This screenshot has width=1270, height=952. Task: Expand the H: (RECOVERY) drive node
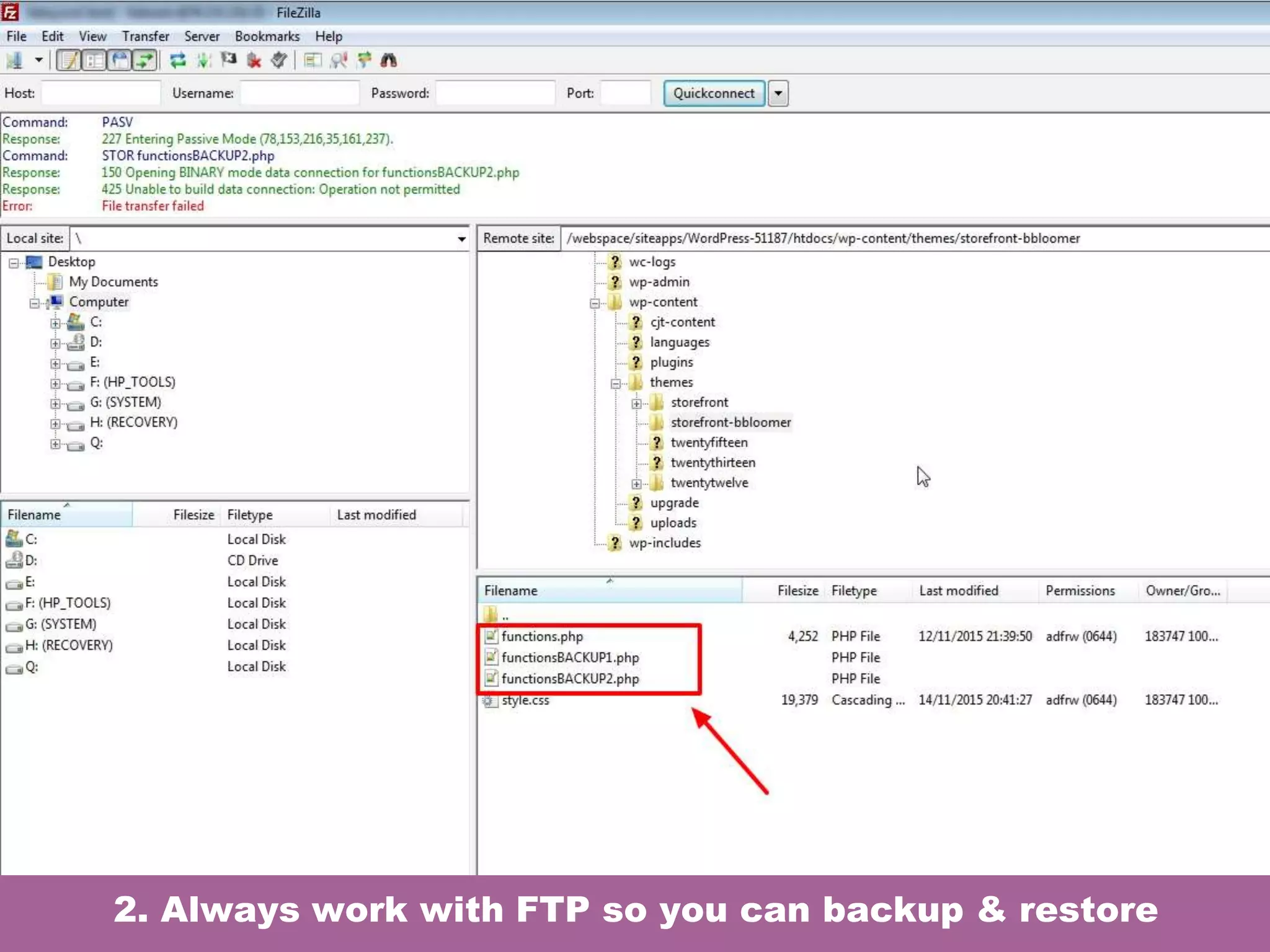pyautogui.click(x=56, y=424)
